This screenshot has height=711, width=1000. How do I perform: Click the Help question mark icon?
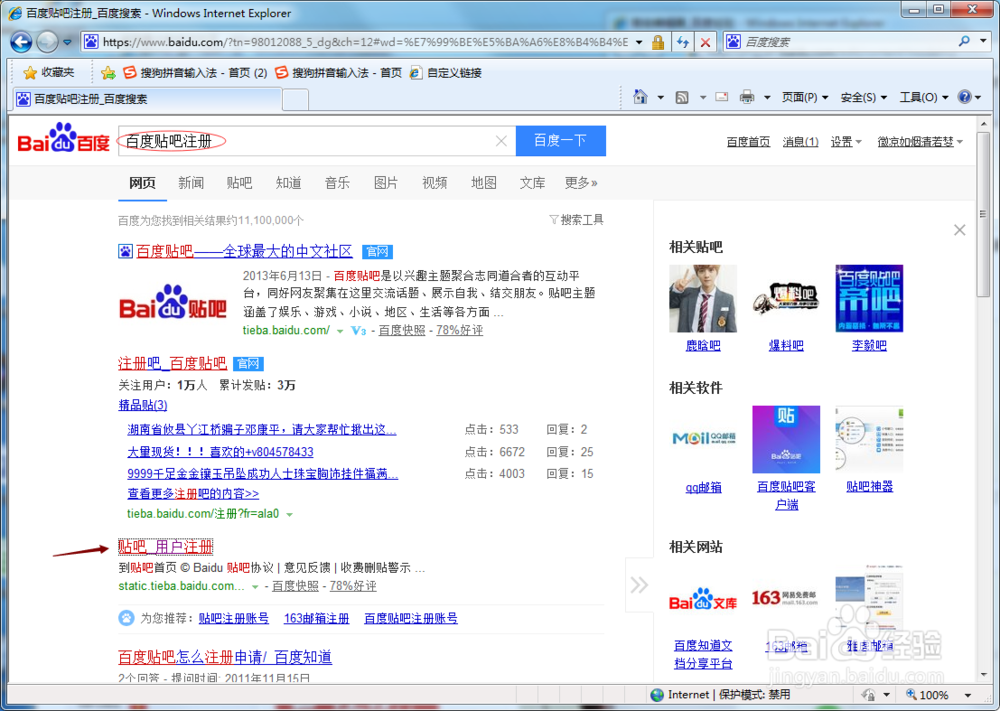point(964,97)
